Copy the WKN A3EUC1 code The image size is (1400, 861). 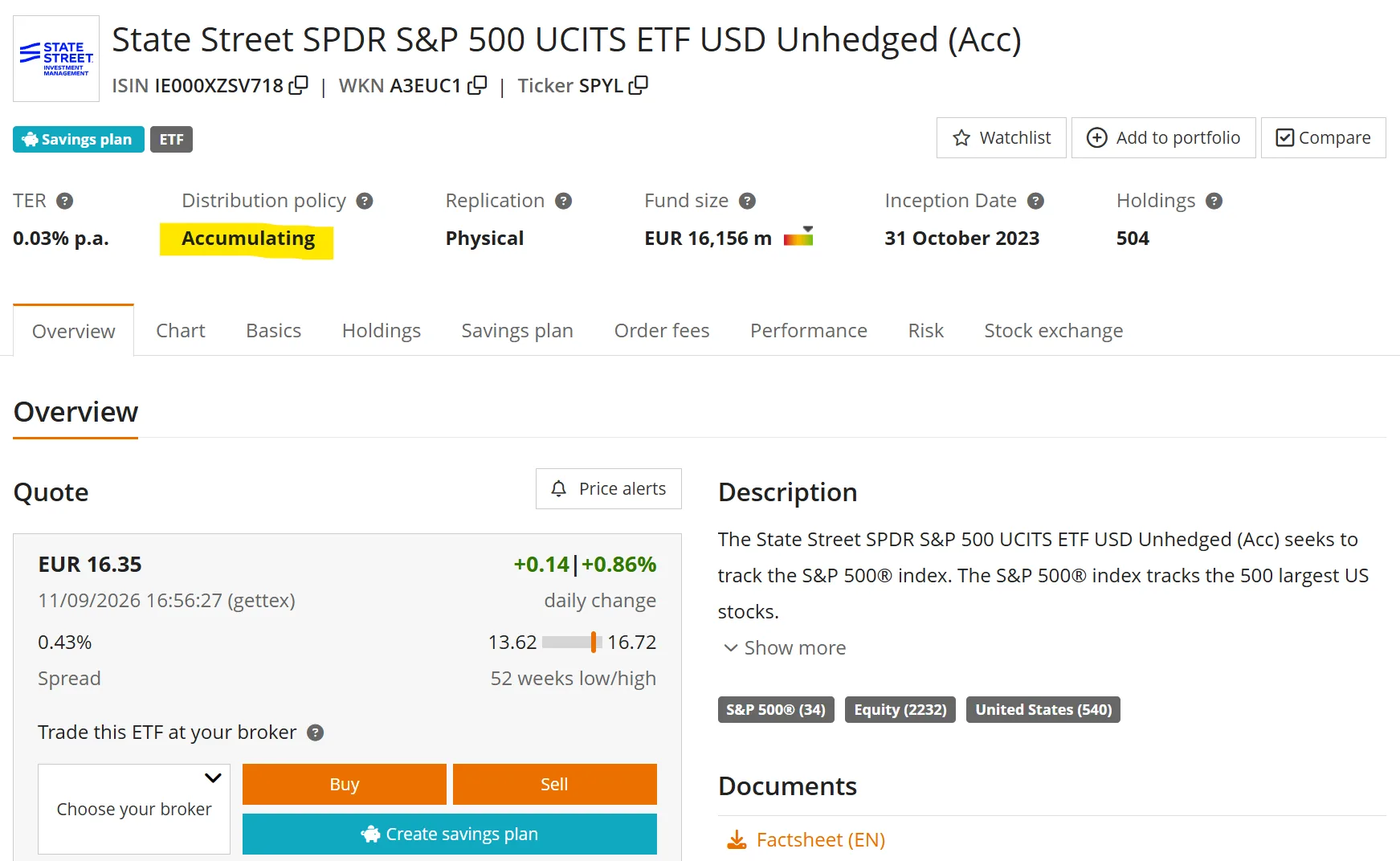(x=477, y=85)
